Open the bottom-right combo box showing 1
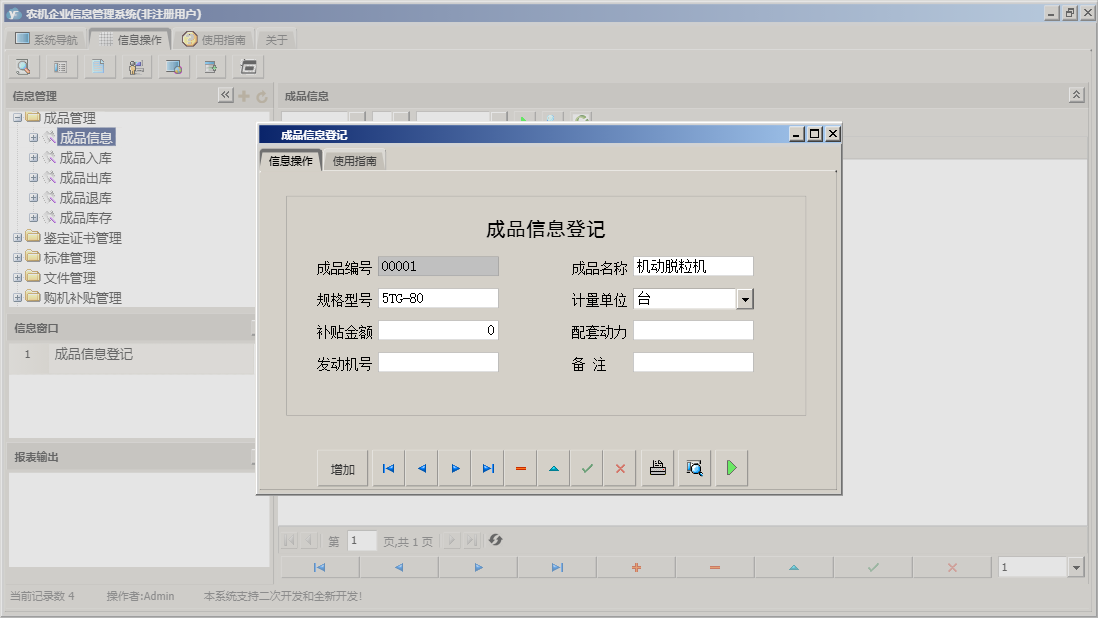The height and width of the screenshot is (618, 1098). 1076,567
